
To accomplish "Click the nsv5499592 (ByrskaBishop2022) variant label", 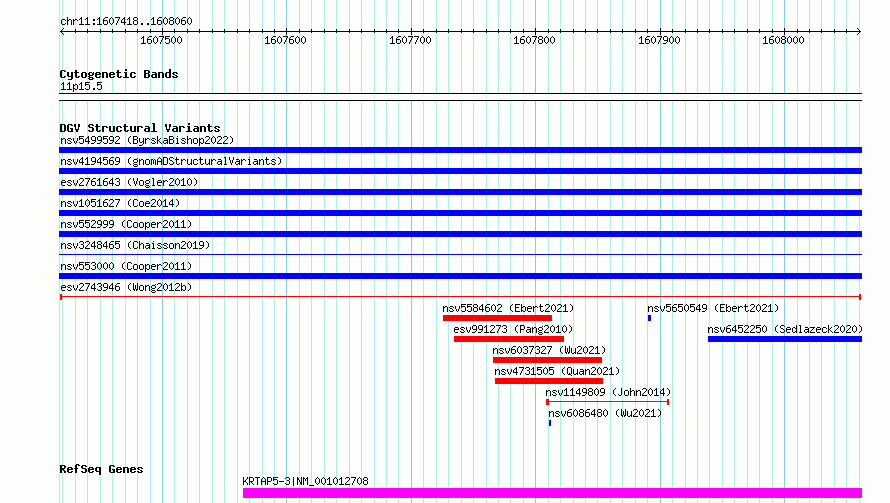I will (x=147, y=140).
